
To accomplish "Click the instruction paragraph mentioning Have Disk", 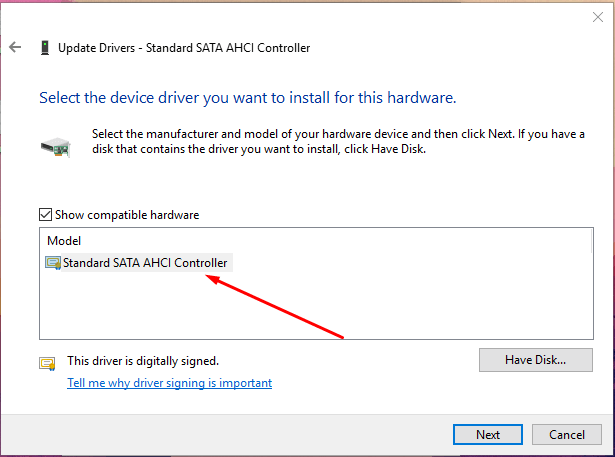I will (x=338, y=141).
